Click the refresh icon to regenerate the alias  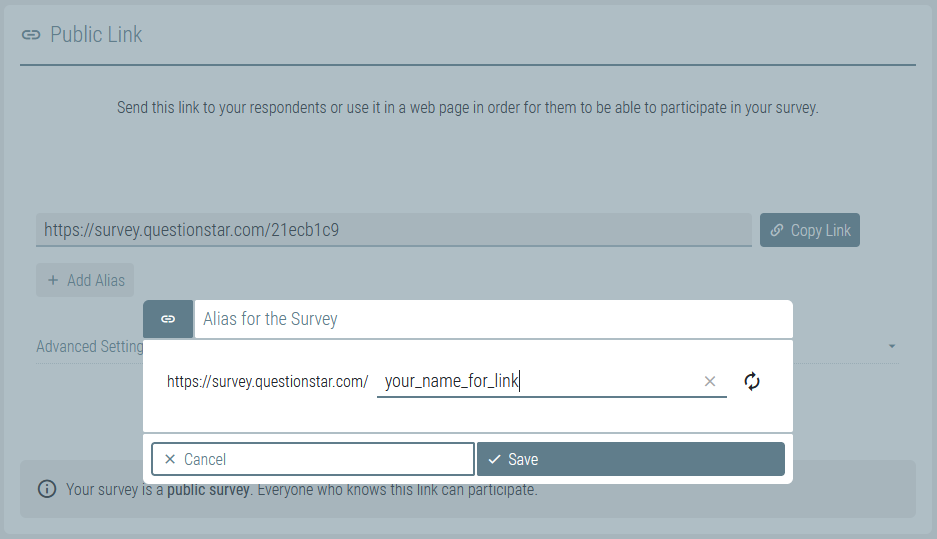coord(752,381)
